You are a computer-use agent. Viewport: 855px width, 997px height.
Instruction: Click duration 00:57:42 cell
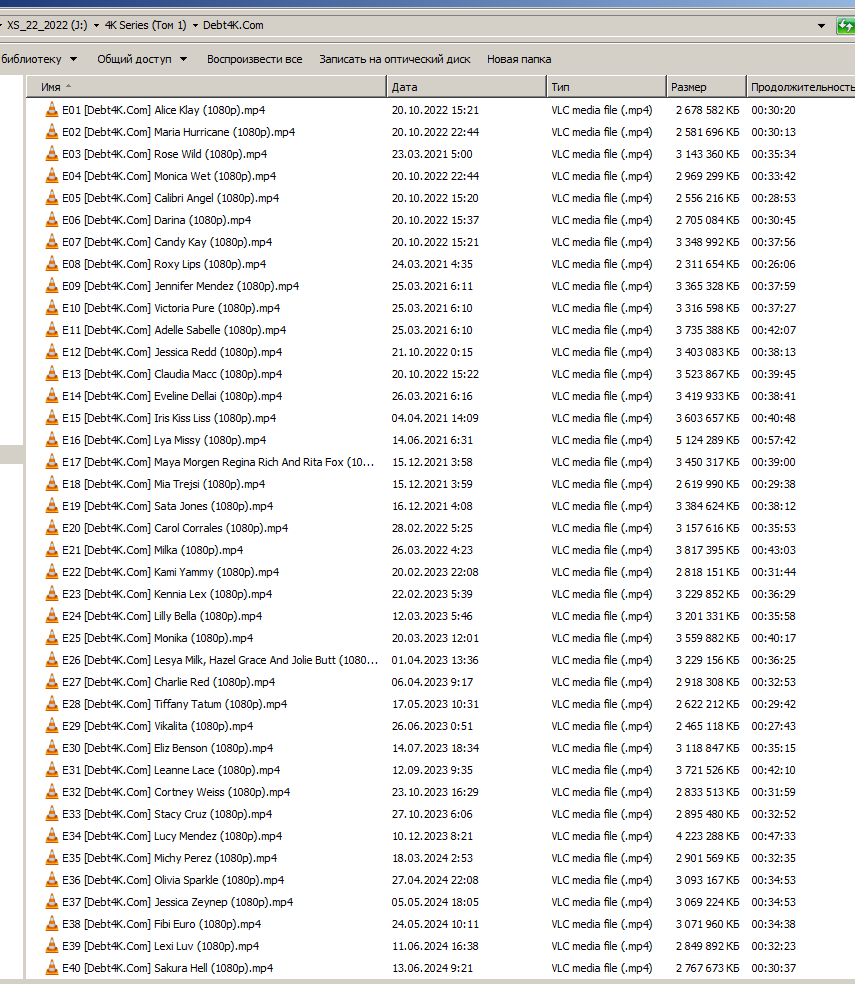tap(774, 440)
